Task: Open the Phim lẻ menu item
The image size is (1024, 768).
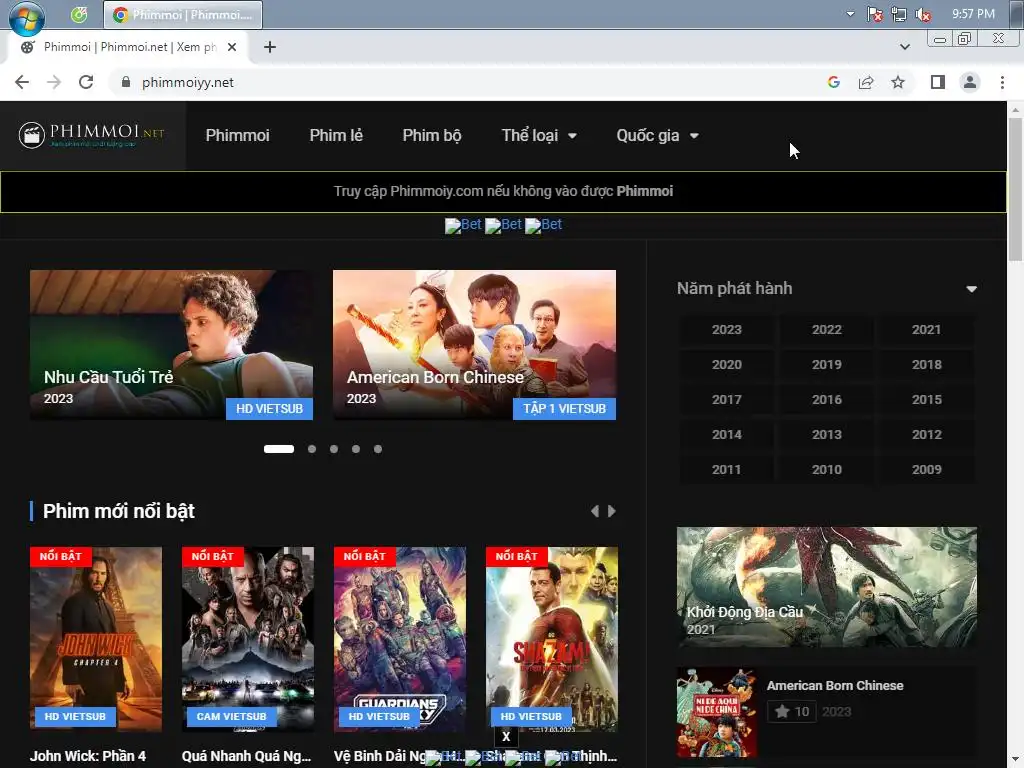Action: (x=336, y=135)
